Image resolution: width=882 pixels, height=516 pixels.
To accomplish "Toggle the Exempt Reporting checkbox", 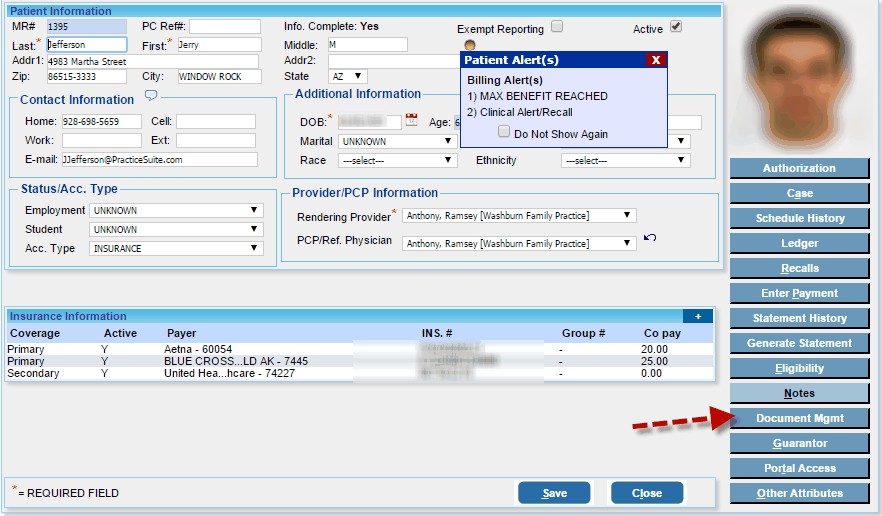I will pos(557,27).
